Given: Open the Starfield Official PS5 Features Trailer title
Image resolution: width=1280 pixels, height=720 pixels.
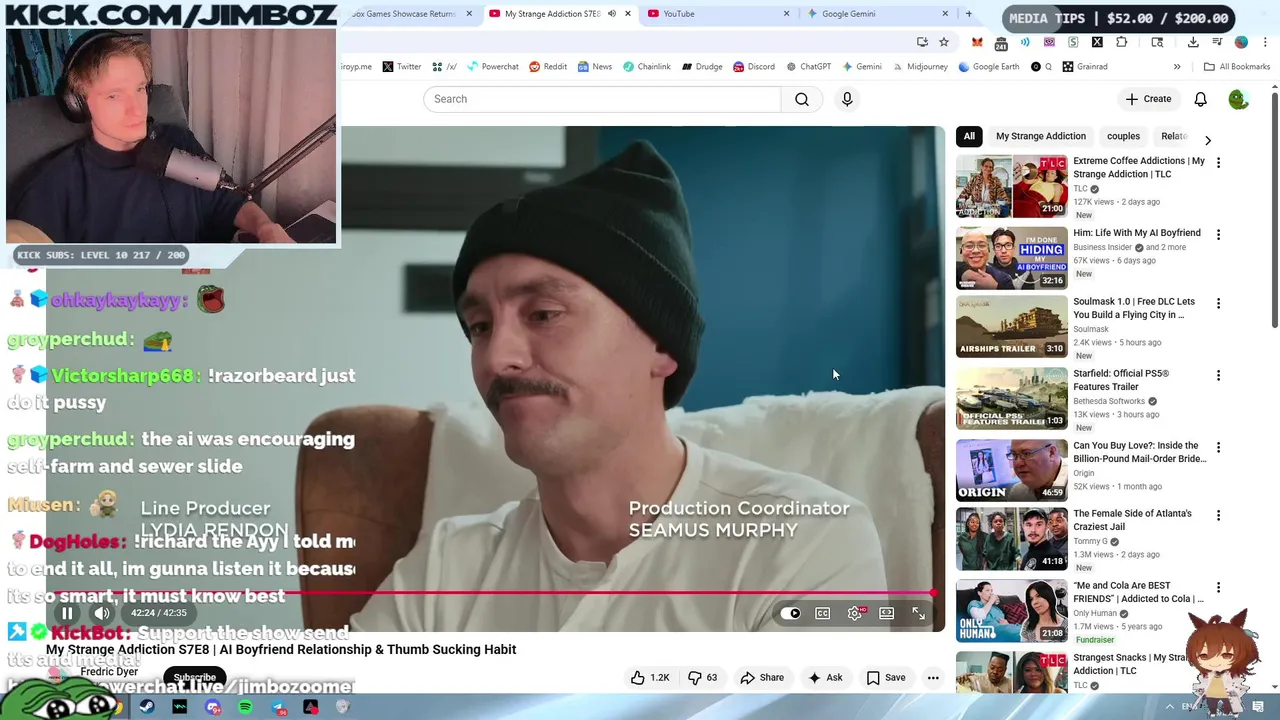Looking at the screenshot, I should (1121, 380).
